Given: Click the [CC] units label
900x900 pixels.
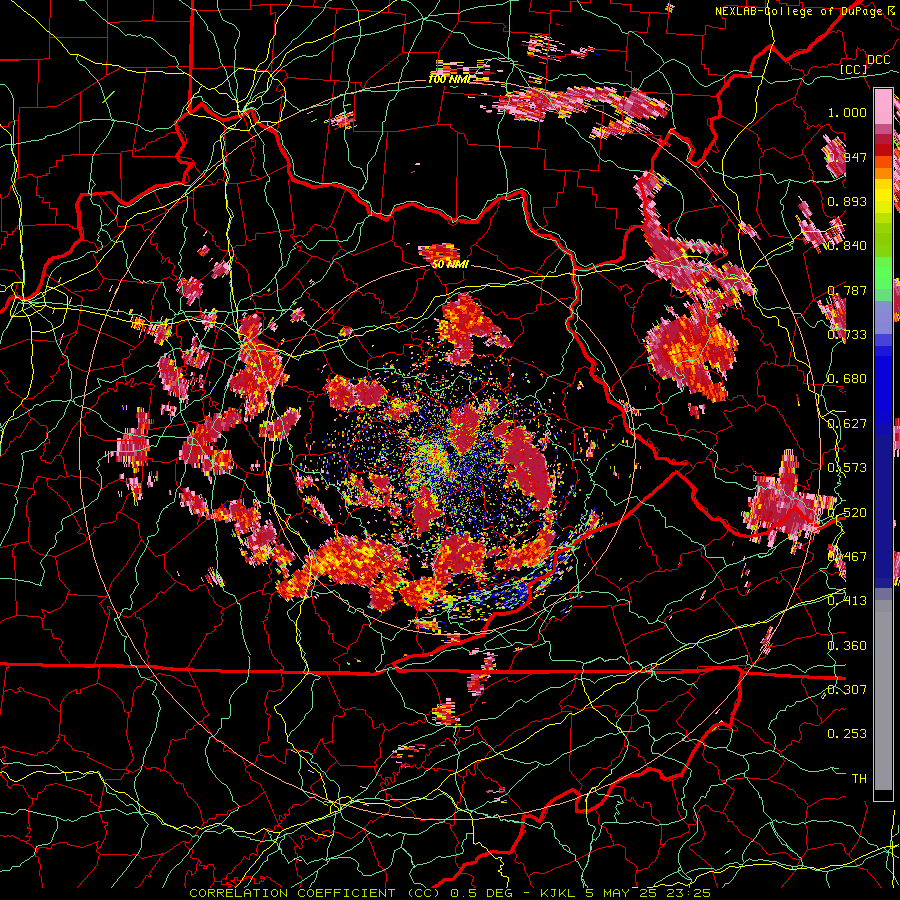Looking at the screenshot, I should 854,69.
